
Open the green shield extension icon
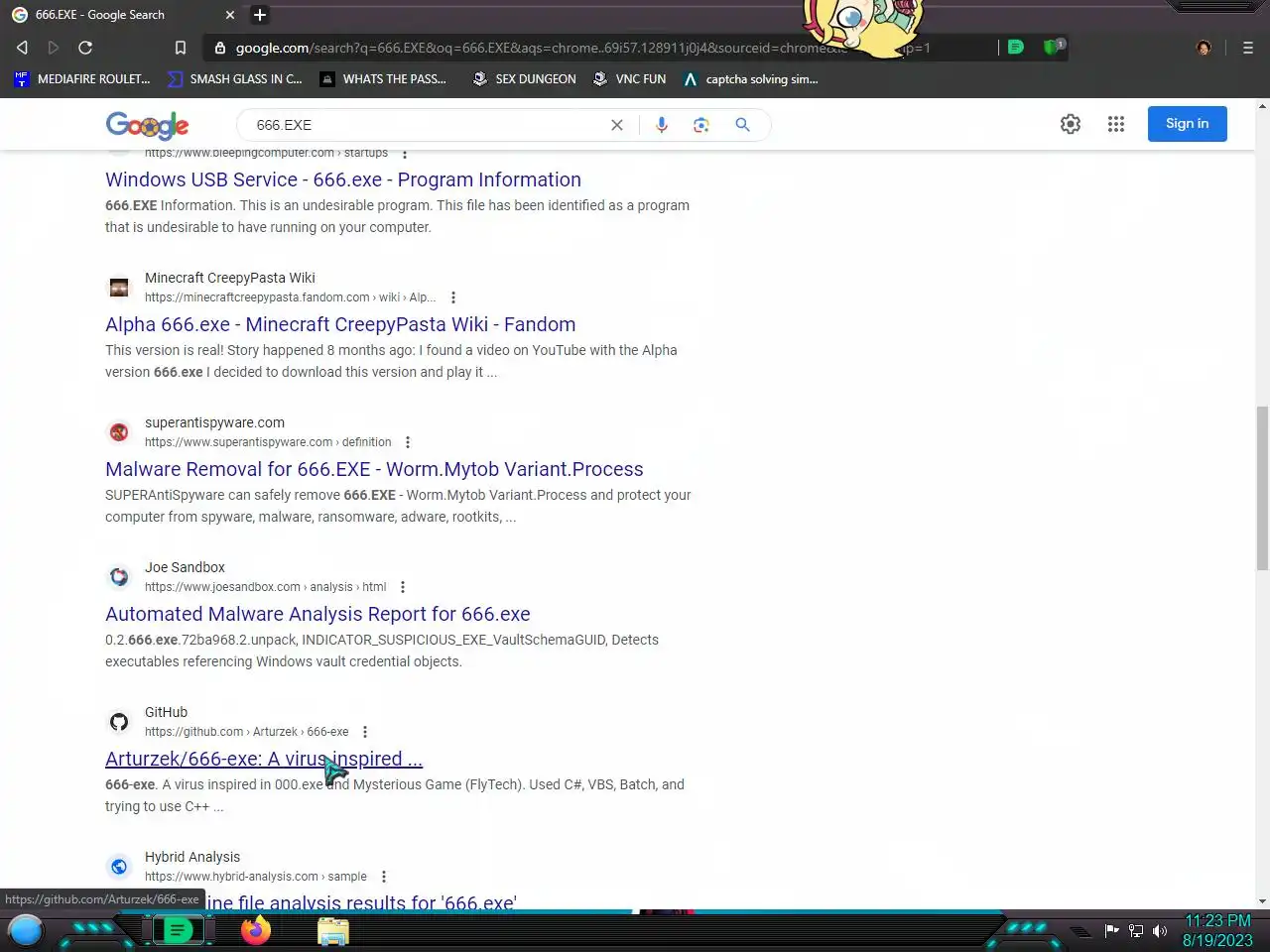click(x=1052, y=47)
